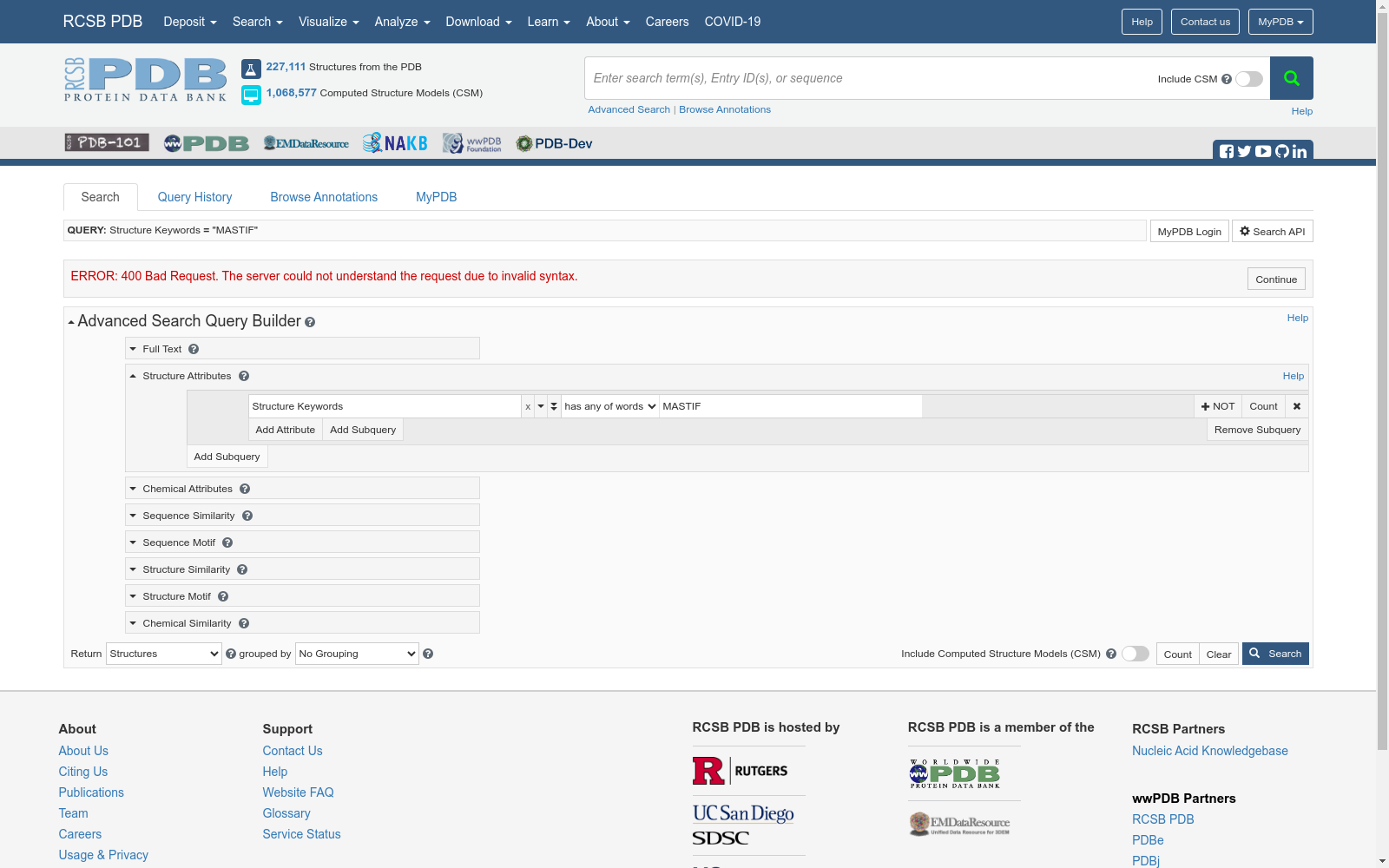The width and height of the screenshot is (1389, 868).
Task: Open the EMDataResource logo link
Action: pyautogui.click(x=306, y=143)
